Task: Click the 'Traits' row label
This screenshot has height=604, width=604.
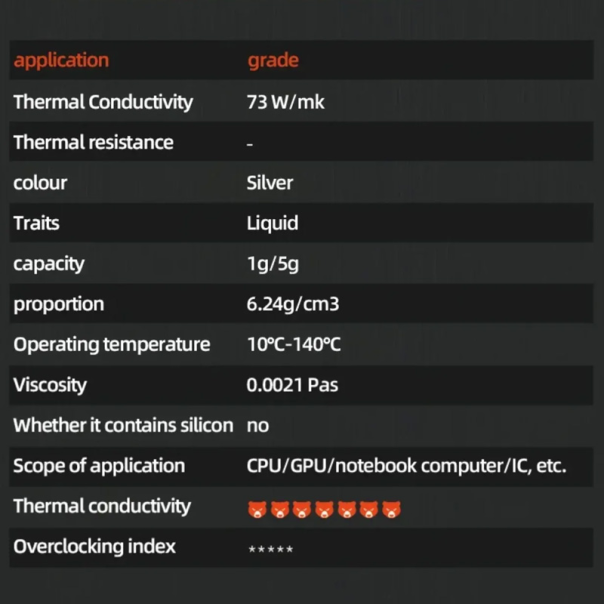Action: point(36,223)
